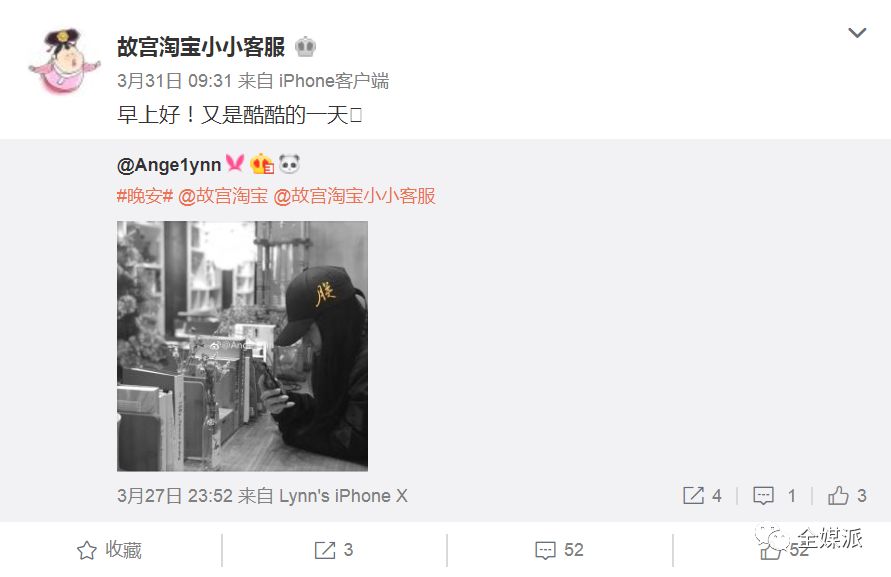Screen dimensions: 891x577
Task: Open the post options chevron menu
Action: pyautogui.click(x=857, y=32)
